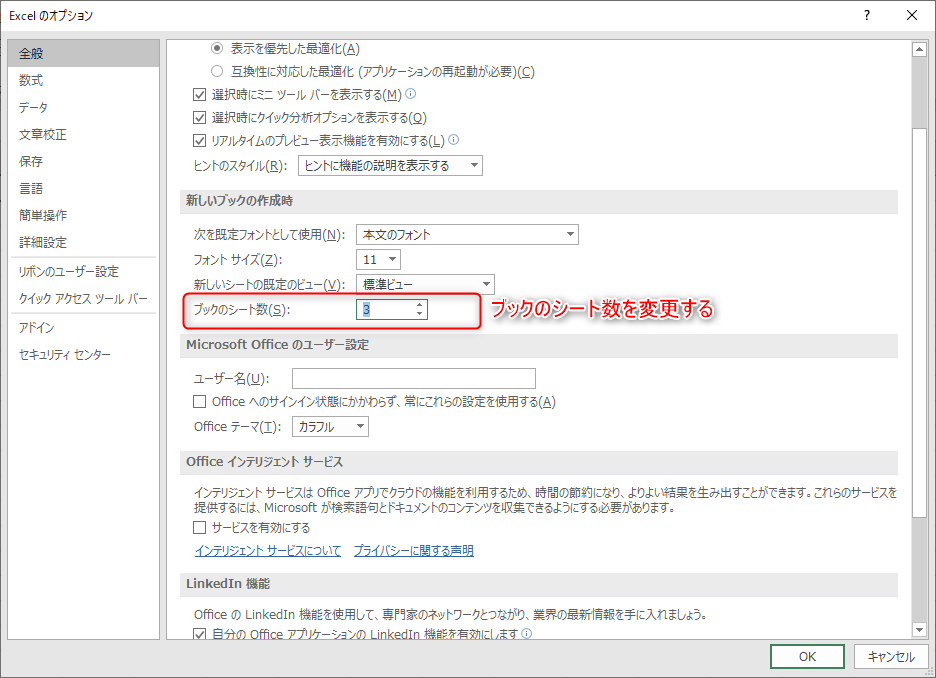Toggle リアルタイムのプレビュー表示機能 checkbox
The image size is (936, 678).
[199, 141]
